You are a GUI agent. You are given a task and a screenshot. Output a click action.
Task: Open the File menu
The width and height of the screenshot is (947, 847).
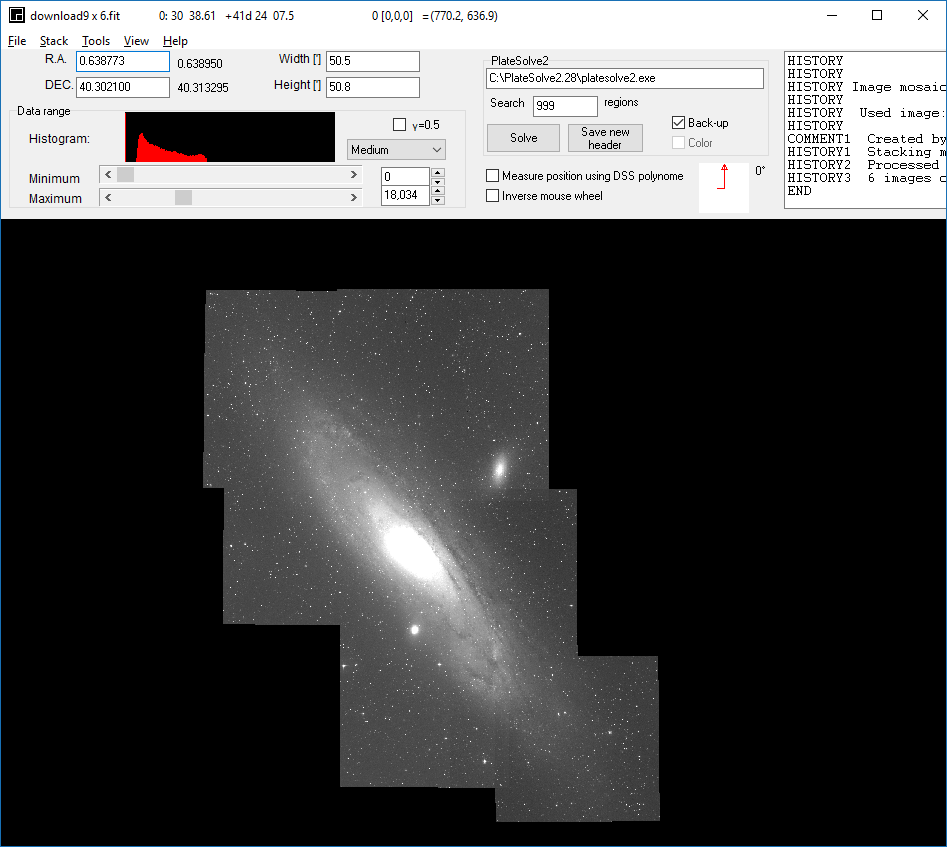pyautogui.click(x=16, y=41)
